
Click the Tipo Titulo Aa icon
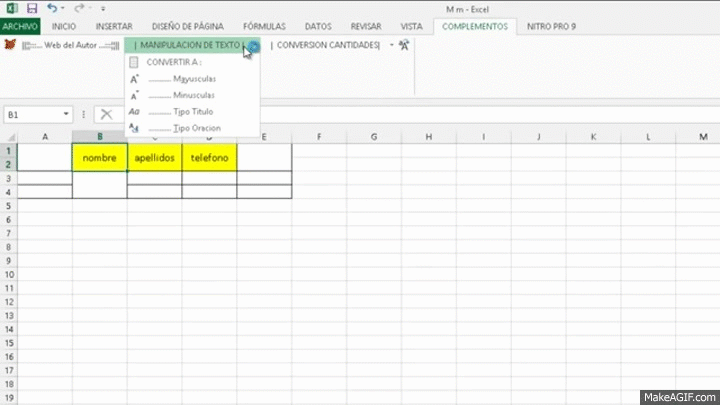134,112
